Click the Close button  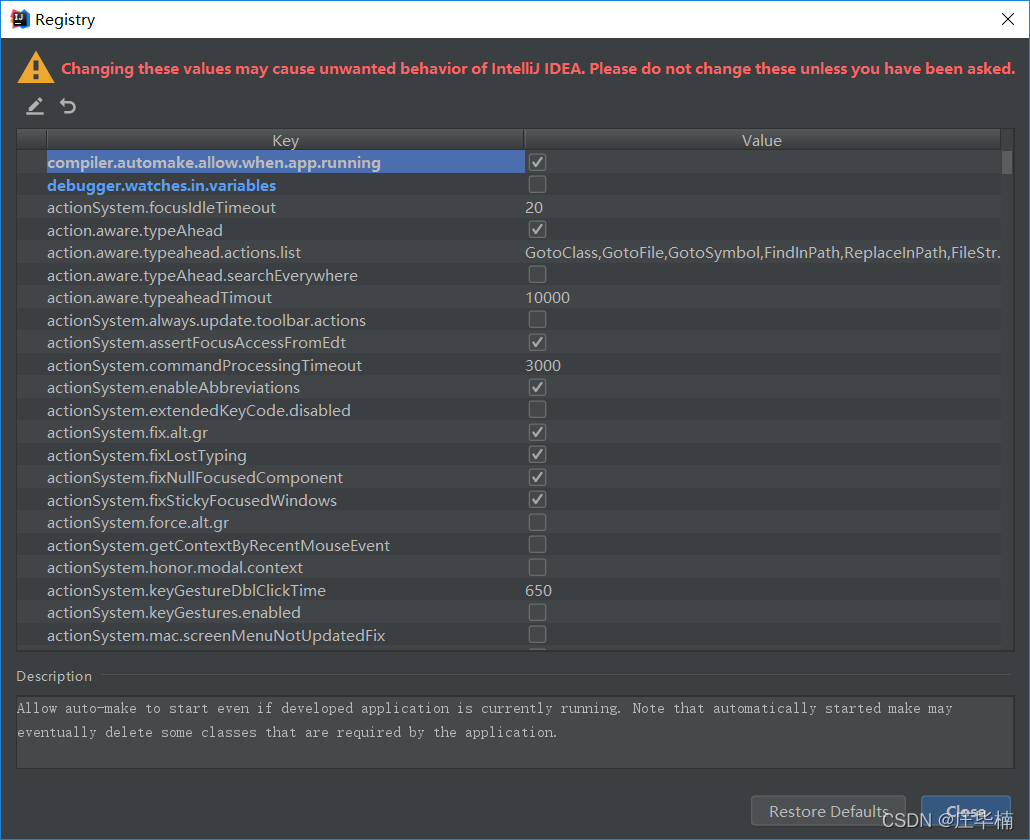point(966,811)
